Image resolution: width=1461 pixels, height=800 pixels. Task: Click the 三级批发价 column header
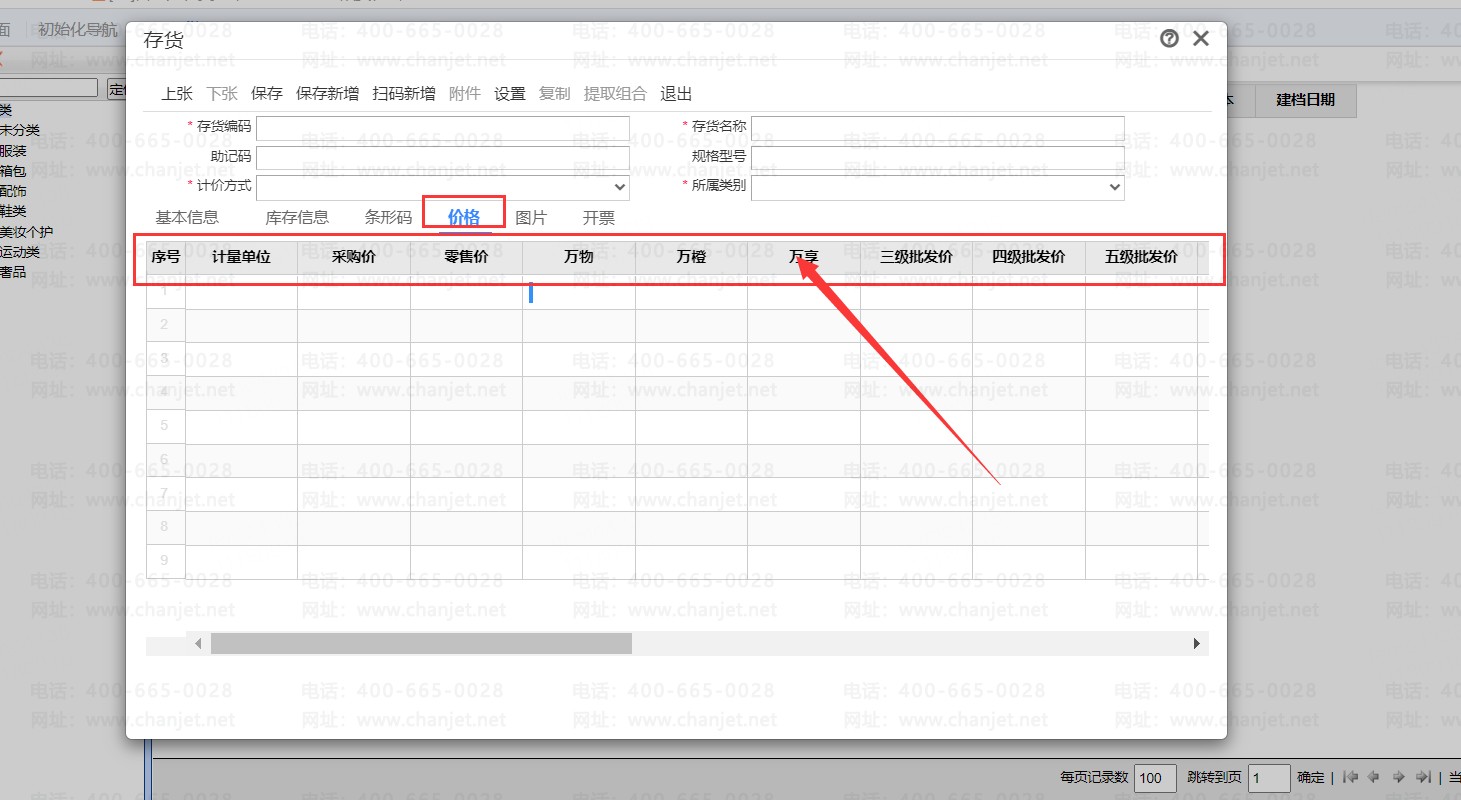point(917,257)
